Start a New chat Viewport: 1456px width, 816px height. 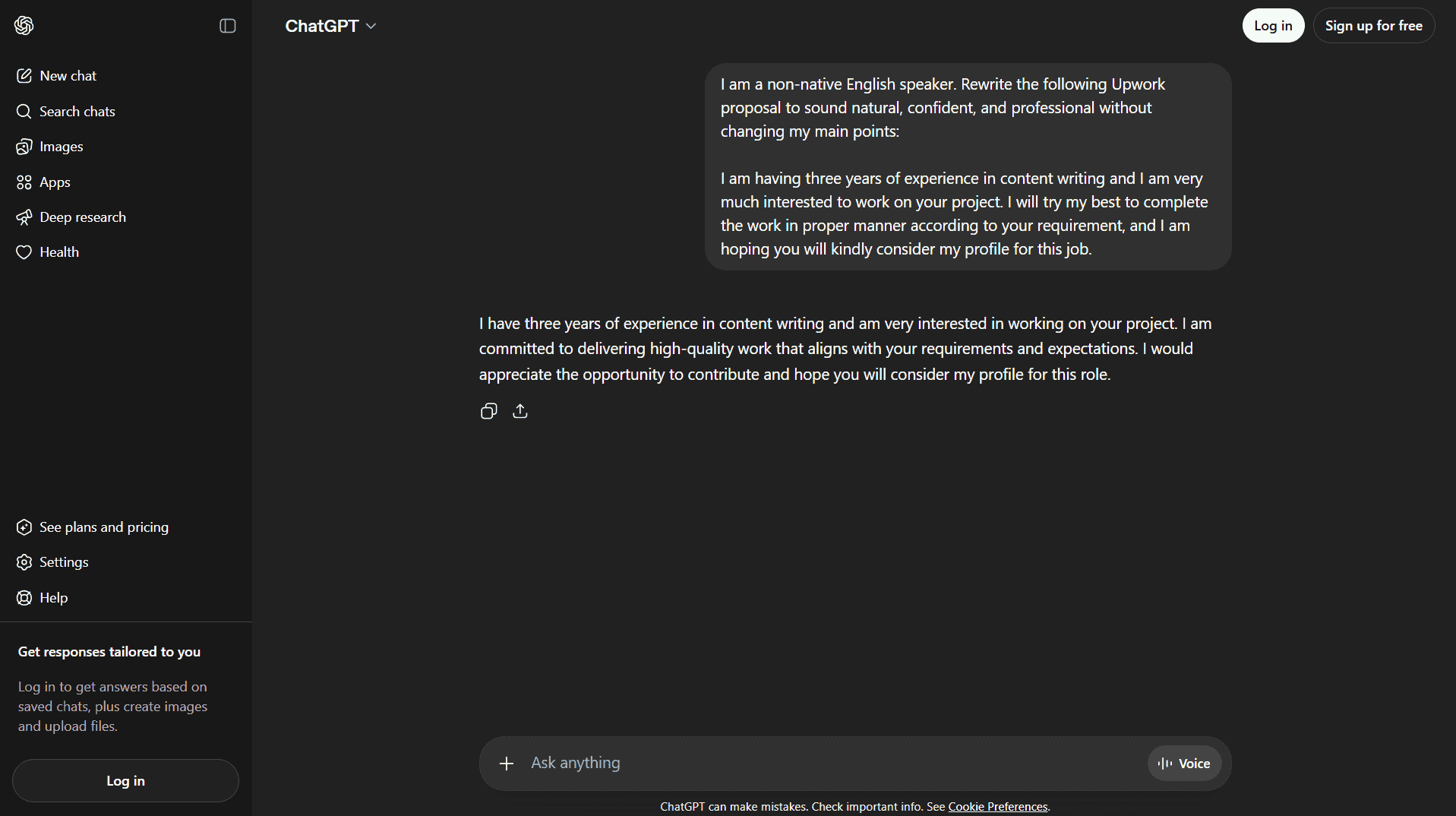(x=68, y=75)
